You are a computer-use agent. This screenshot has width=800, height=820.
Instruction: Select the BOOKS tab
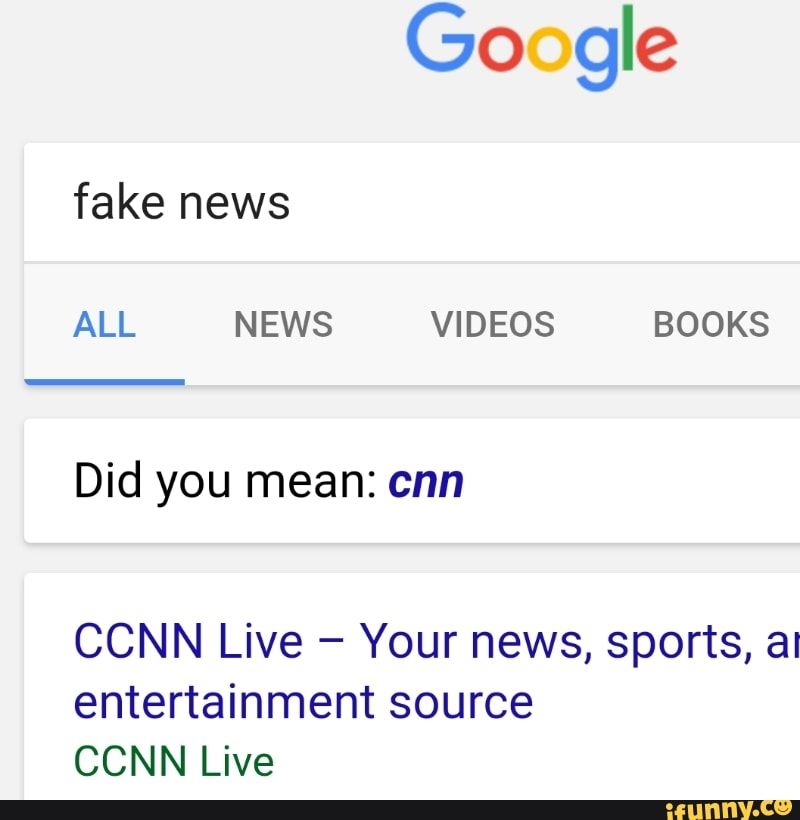pyautogui.click(x=711, y=323)
